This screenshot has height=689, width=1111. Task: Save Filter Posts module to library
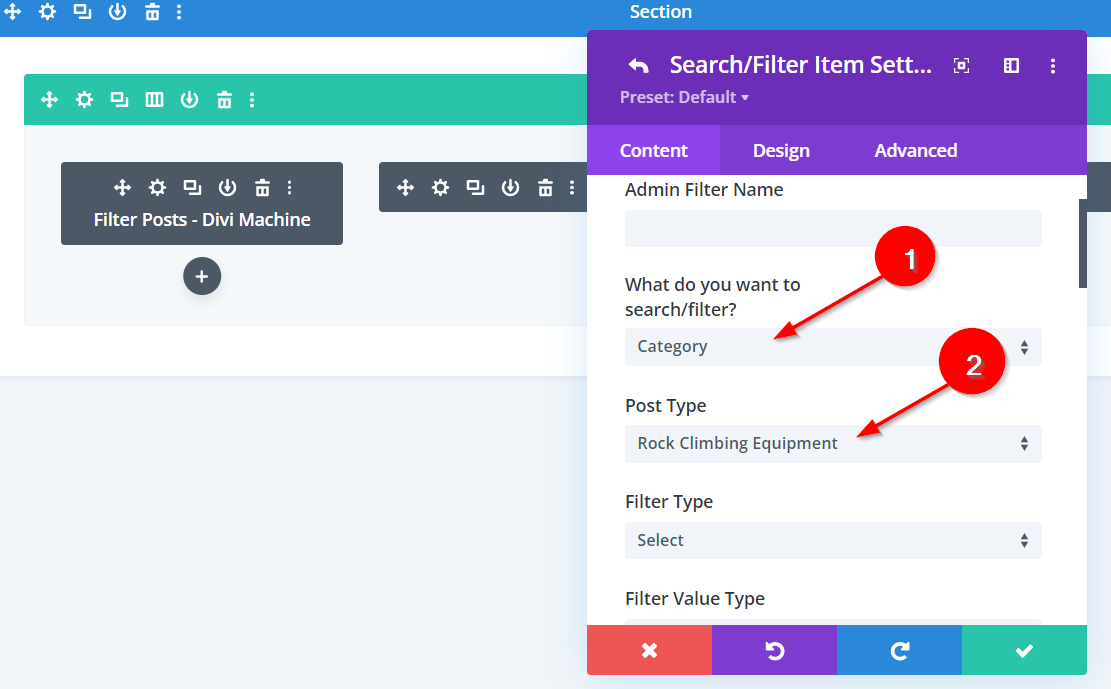point(227,187)
